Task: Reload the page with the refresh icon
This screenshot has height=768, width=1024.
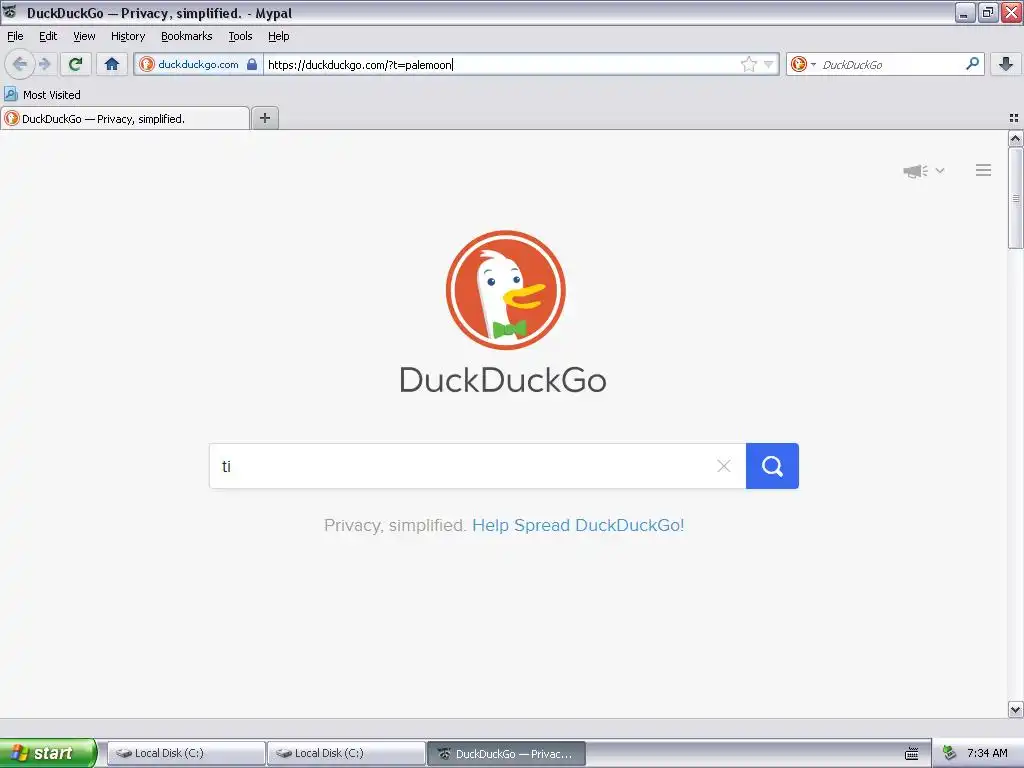Action: (x=76, y=64)
